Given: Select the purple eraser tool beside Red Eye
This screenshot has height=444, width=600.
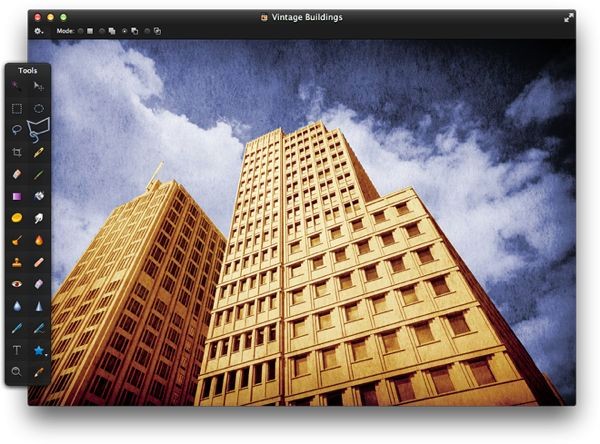Looking at the screenshot, I should pyautogui.click(x=39, y=284).
